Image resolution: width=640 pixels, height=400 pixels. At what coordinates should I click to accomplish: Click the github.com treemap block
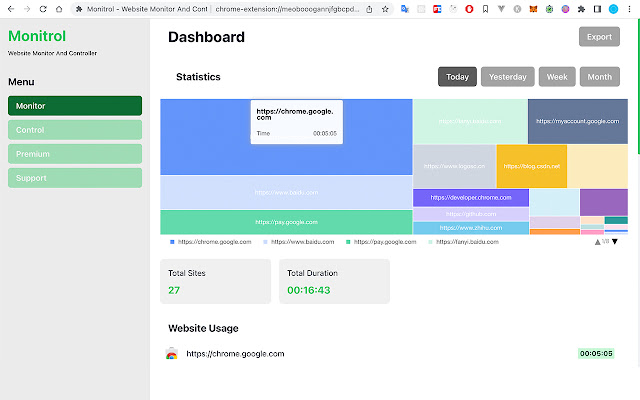point(471,214)
